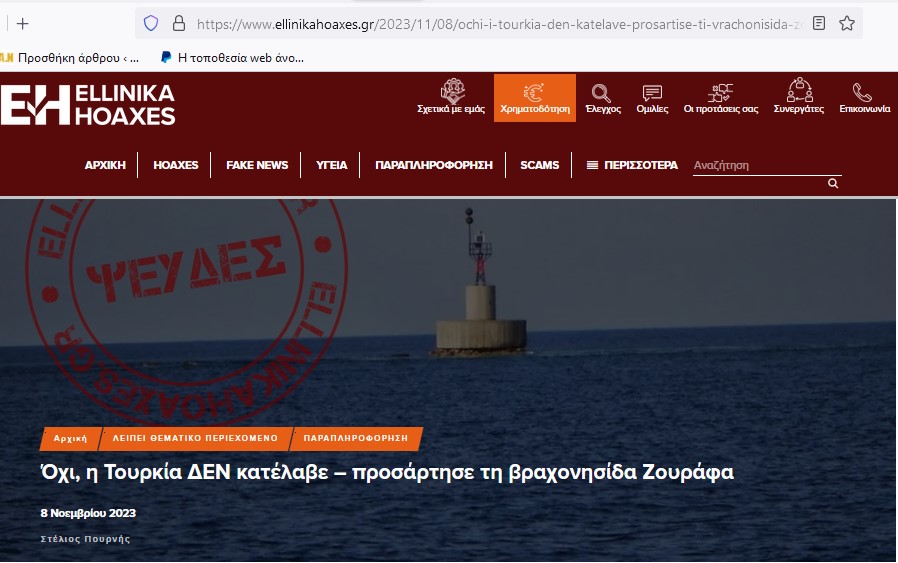Click ΠΑΡΑΠΛΗΡΟΦΟΡΗΣΗ orange category tag
Image resolution: width=898 pixels, height=563 pixels.
(356, 438)
